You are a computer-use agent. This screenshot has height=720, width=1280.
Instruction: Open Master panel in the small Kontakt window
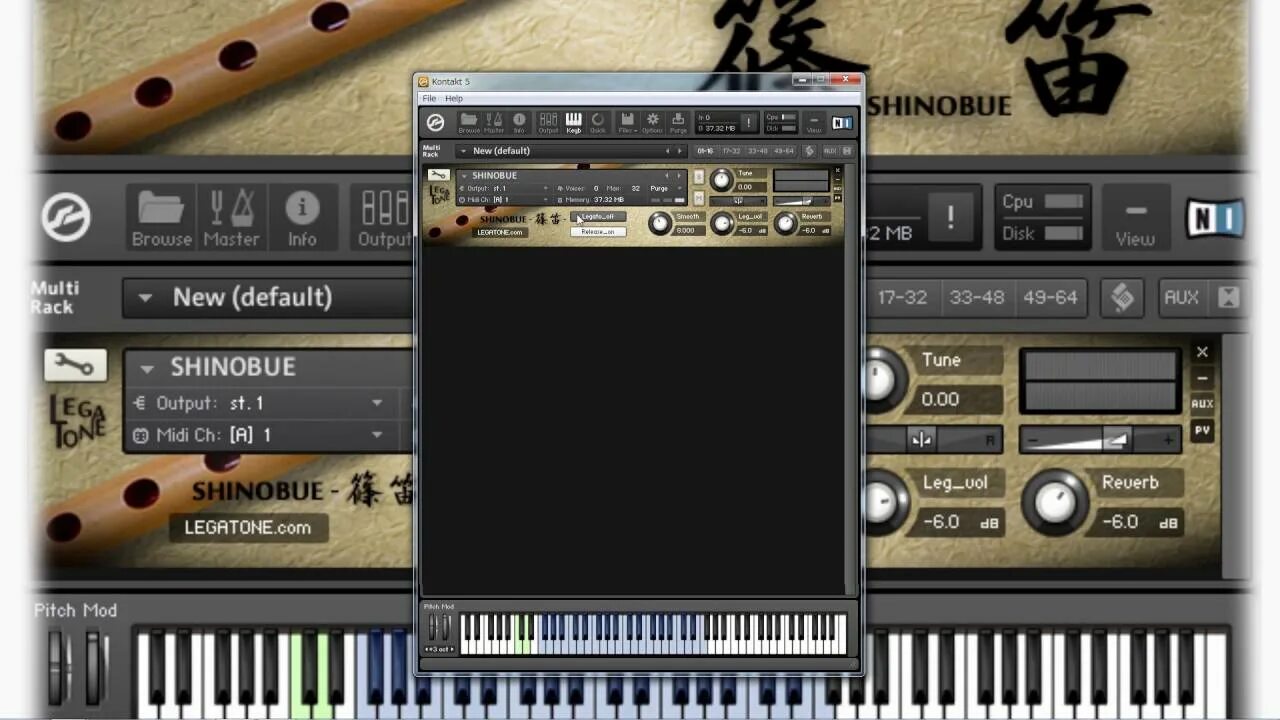[494, 123]
